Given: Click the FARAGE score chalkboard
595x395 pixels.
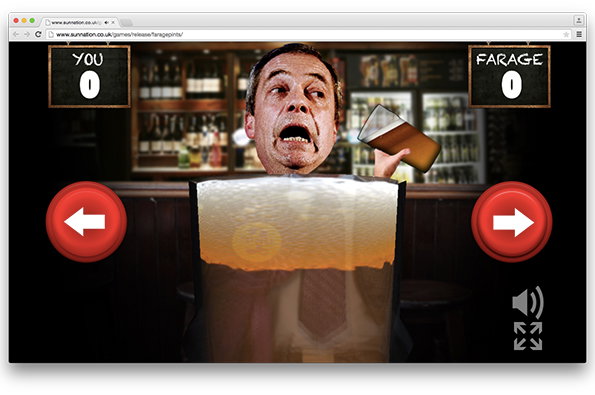Looking at the screenshot, I should 510,77.
